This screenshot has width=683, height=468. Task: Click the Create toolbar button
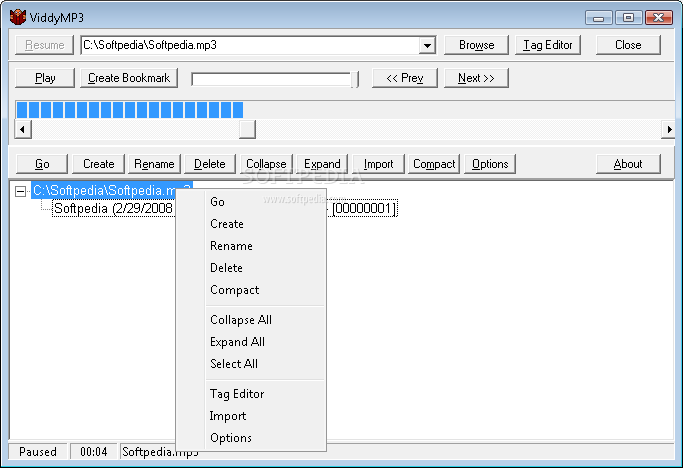click(x=98, y=164)
